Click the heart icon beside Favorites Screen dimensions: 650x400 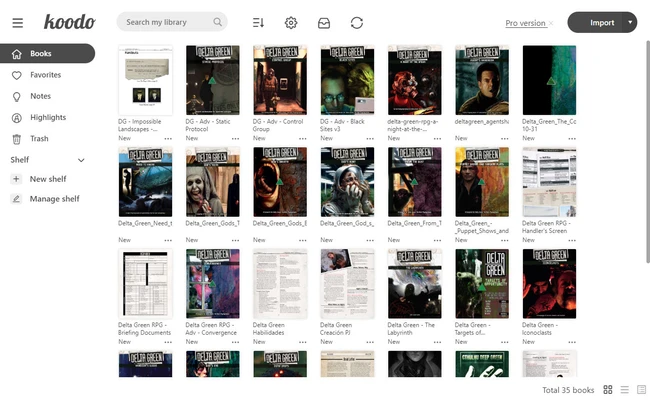(x=17, y=75)
